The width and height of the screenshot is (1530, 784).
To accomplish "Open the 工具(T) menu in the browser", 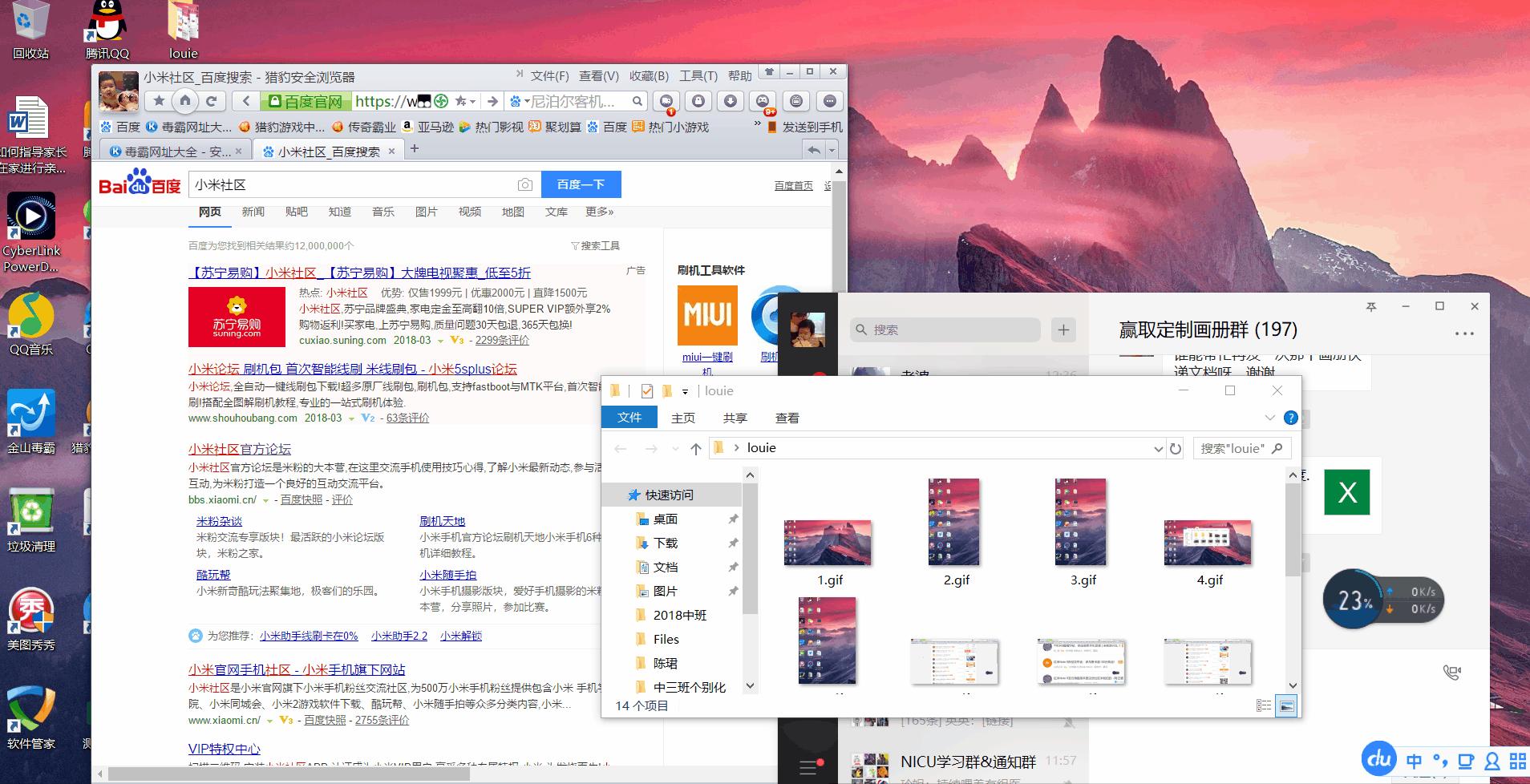I will (697, 75).
